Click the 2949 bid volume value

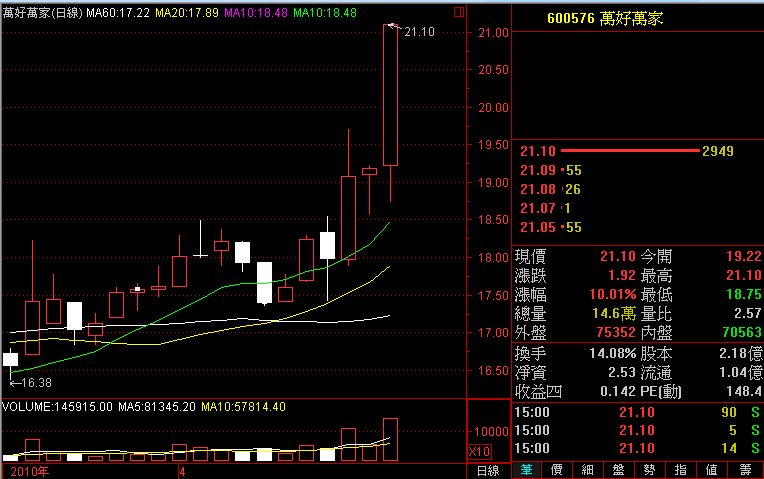coord(718,151)
